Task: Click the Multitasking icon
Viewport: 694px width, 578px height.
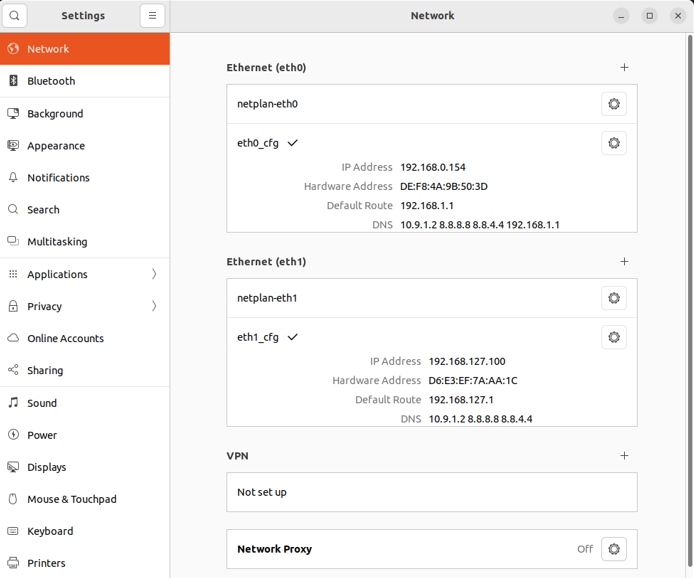Action: coord(13,241)
